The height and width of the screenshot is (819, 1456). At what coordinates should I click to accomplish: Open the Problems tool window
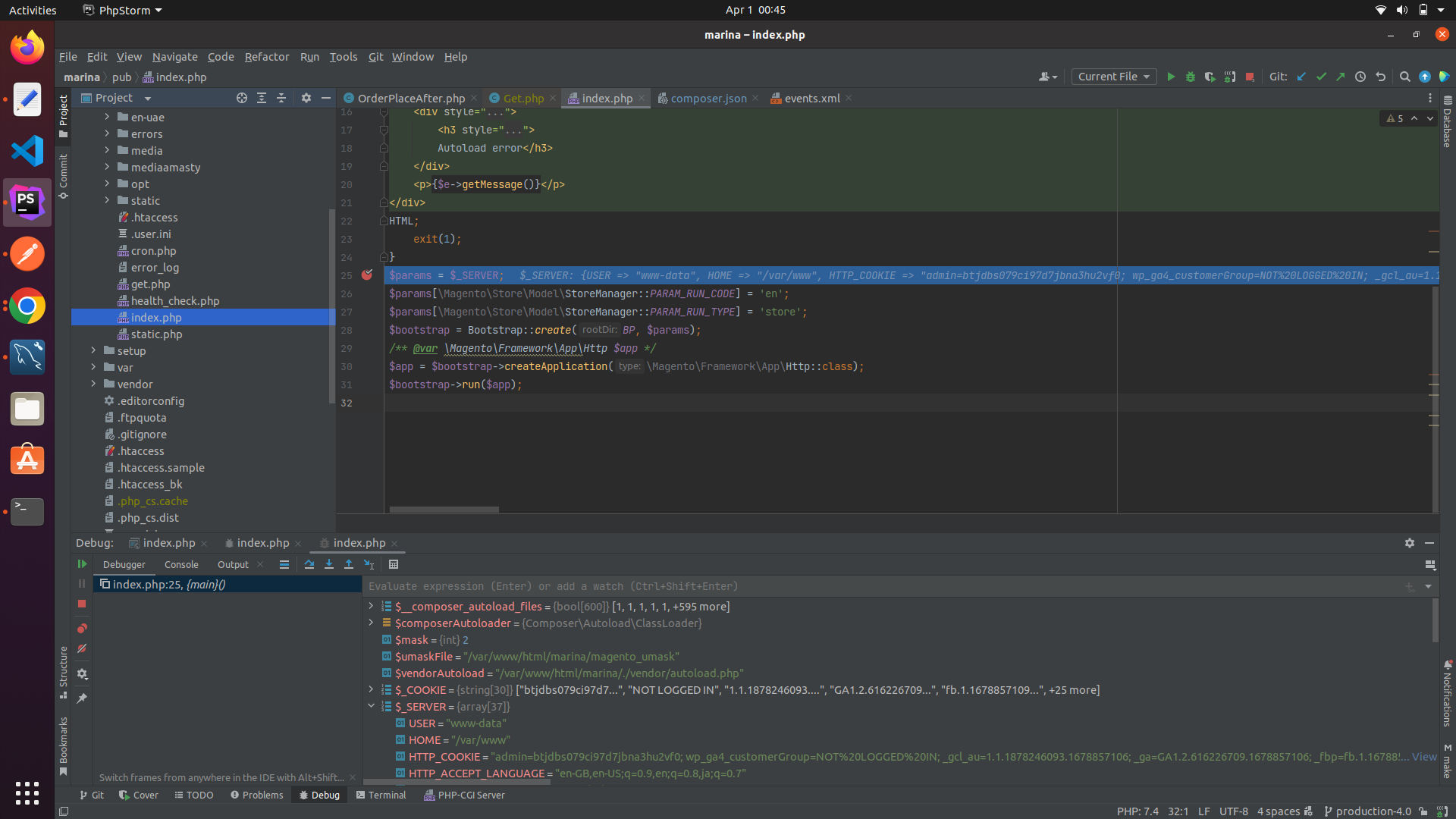click(256, 795)
